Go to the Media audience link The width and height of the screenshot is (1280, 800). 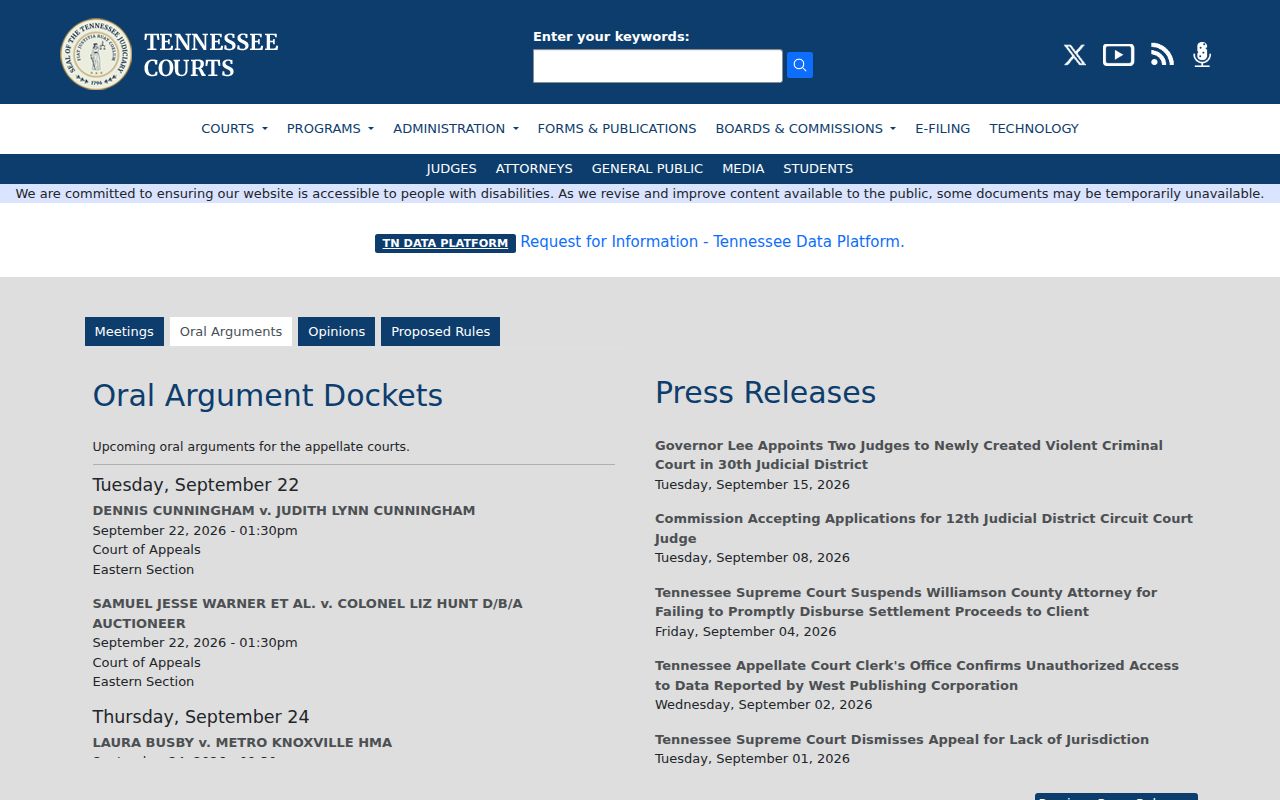click(x=743, y=168)
